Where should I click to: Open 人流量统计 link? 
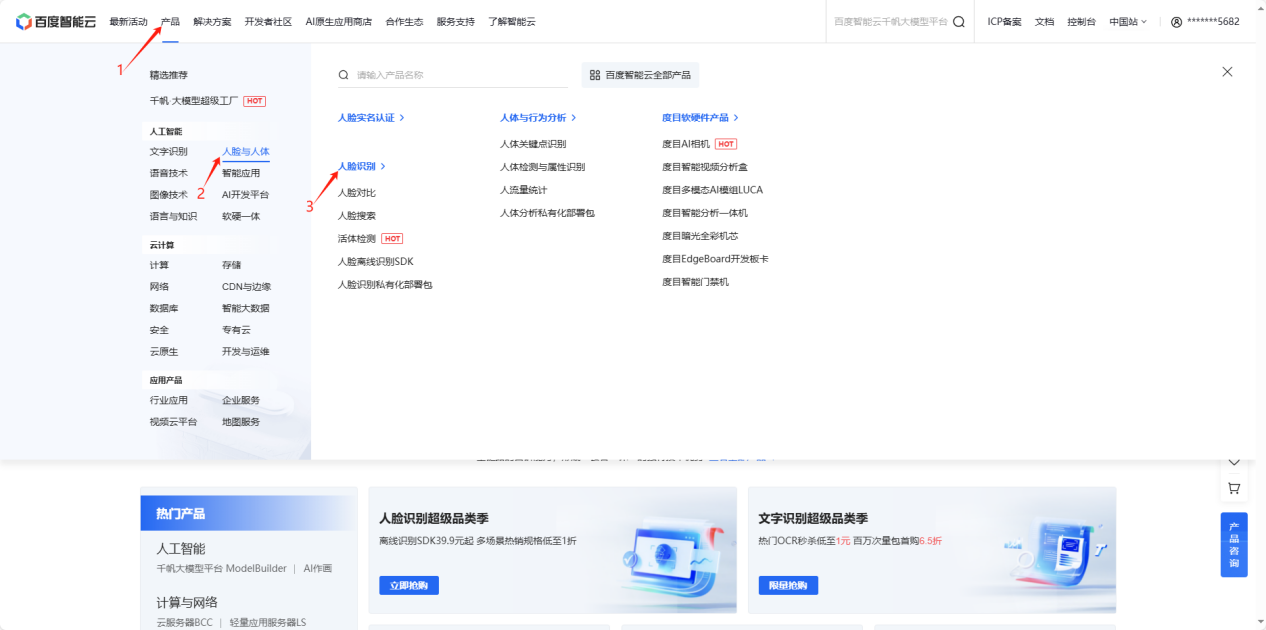tap(524, 190)
